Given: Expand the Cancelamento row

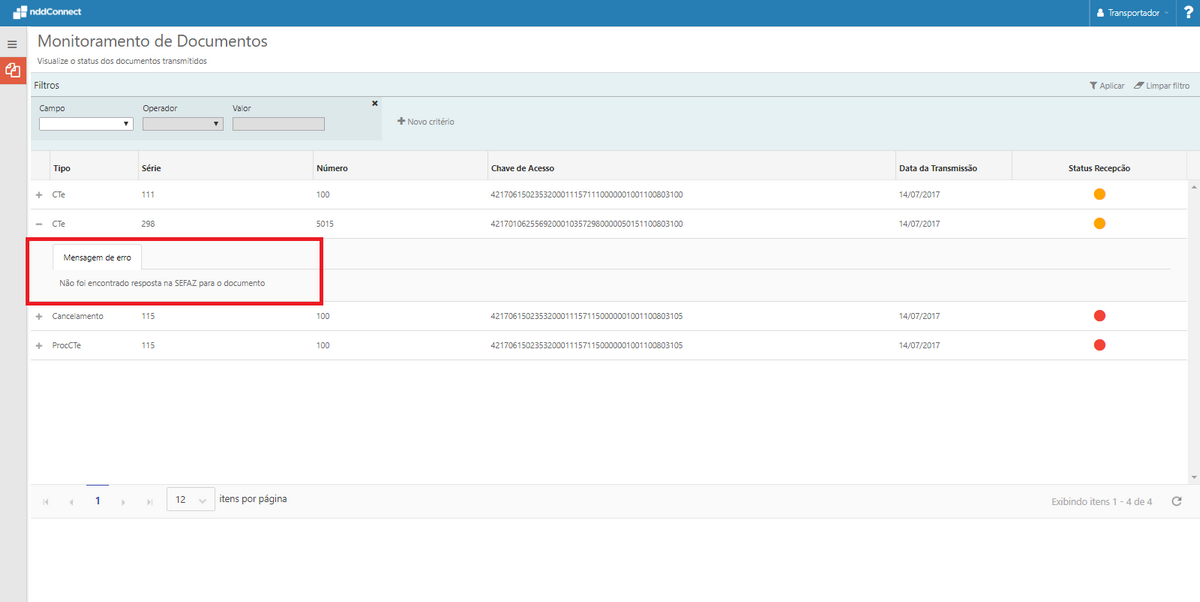Looking at the screenshot, I should (x=39, y=316).
